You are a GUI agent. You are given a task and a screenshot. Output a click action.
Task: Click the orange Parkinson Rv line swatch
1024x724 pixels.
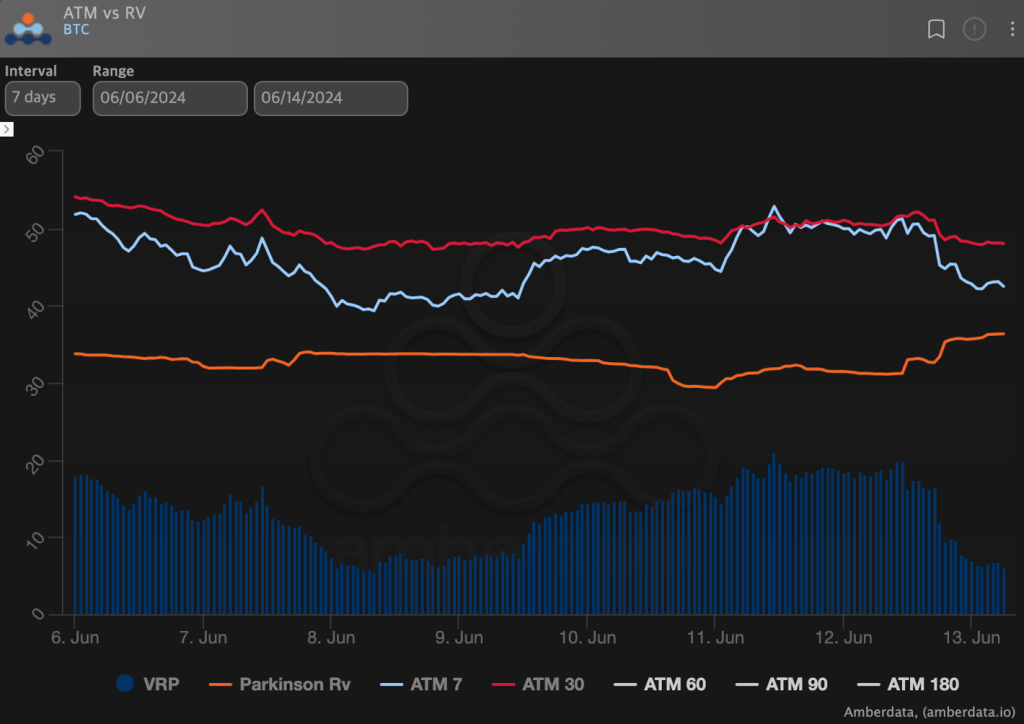pyautogui.click(x=221, y=684)
